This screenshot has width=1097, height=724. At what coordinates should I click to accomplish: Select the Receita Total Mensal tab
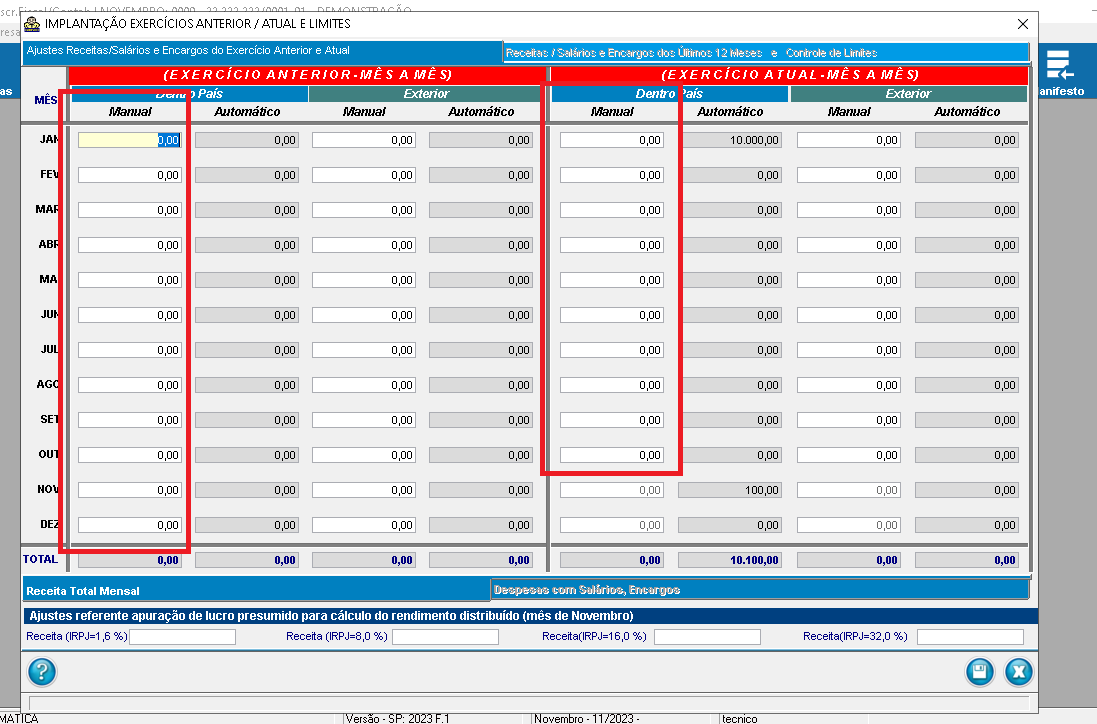[x=256, y=590]
